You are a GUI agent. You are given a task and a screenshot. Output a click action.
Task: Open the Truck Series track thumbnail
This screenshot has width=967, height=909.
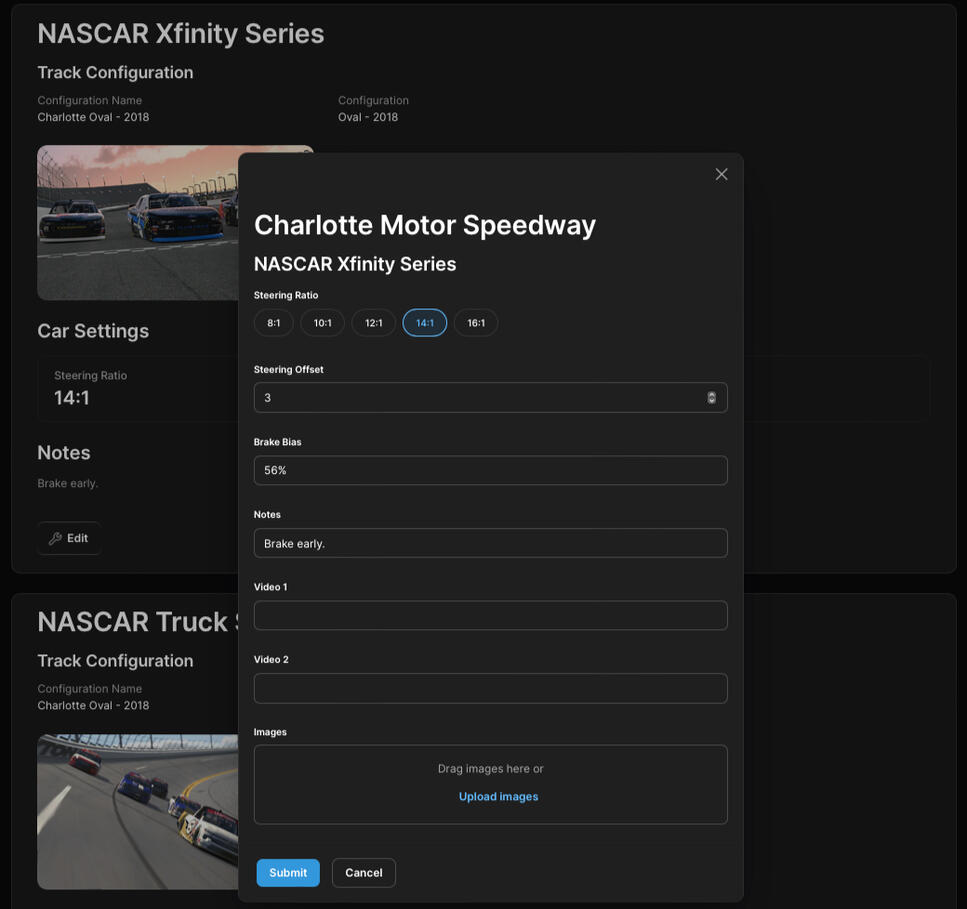tap(138, 812)
